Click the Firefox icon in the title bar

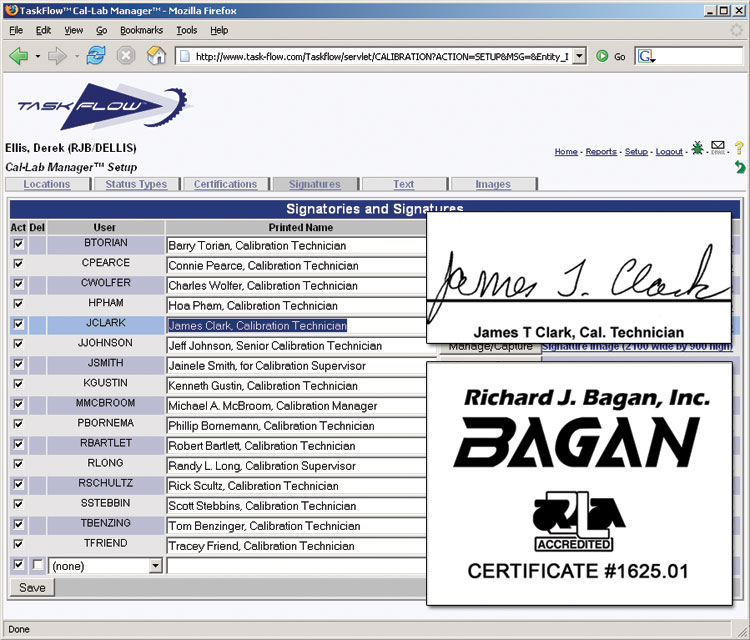[x=11, y=10]
